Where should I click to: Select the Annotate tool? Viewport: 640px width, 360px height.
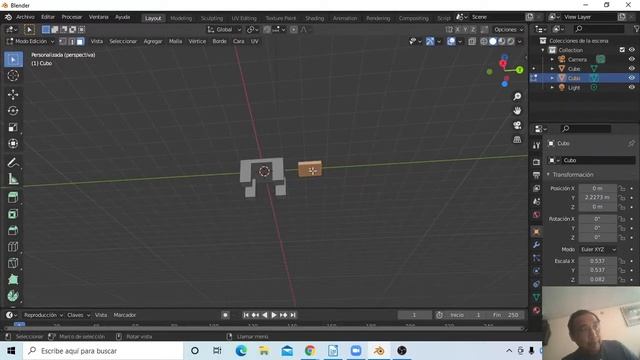13,162
